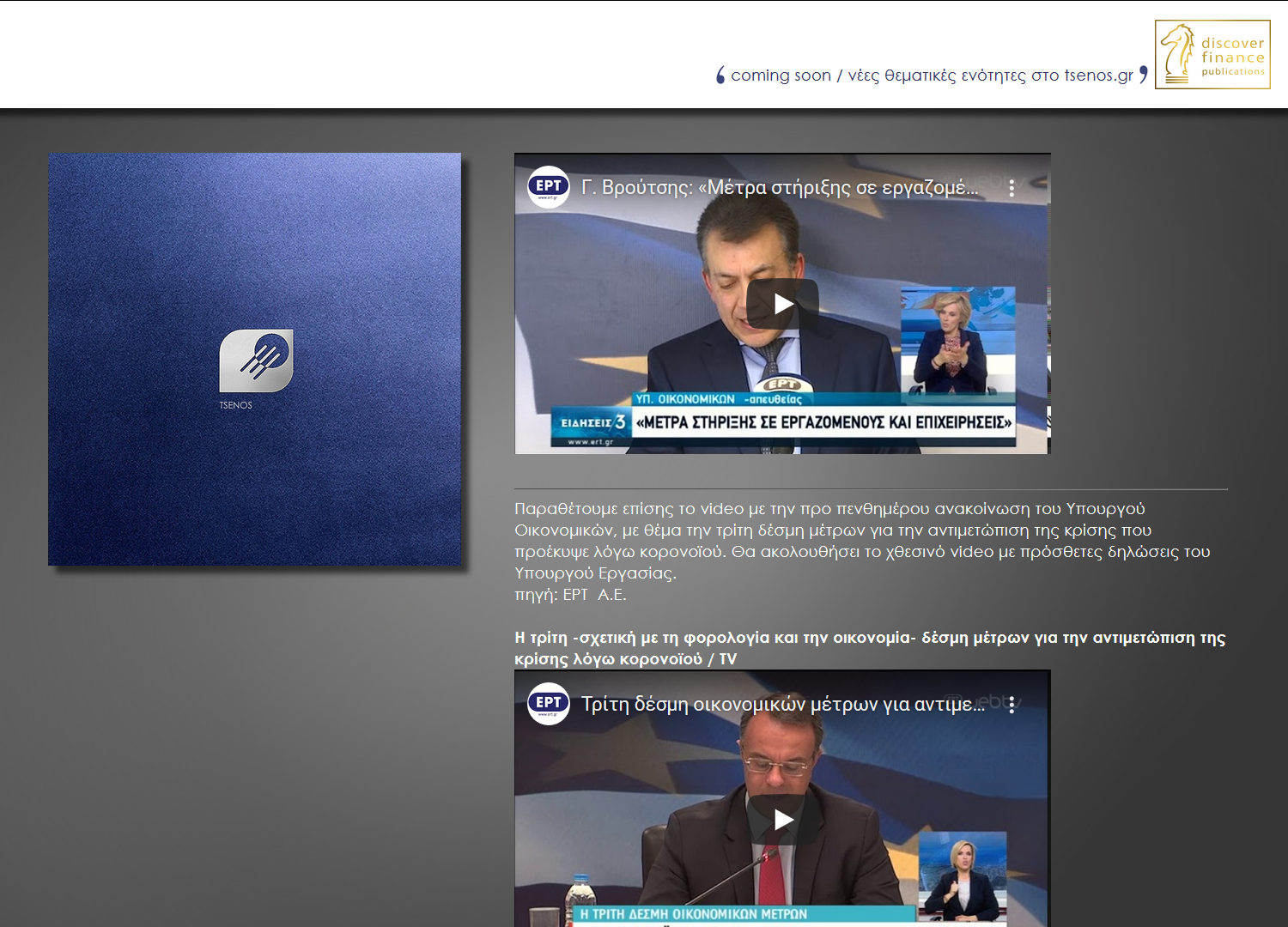Click the Tsenos logo emblem on the blue cover

click(x=256, y=360)
